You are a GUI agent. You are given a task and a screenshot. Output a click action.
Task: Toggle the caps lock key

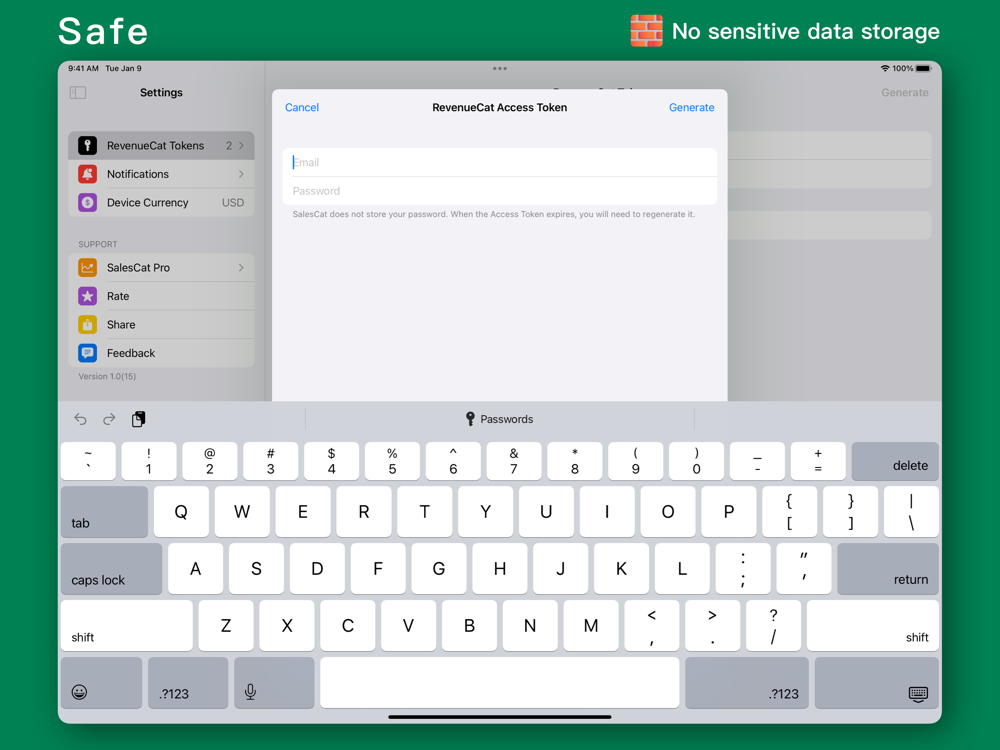pyautogui.click(x=112, y=569)
